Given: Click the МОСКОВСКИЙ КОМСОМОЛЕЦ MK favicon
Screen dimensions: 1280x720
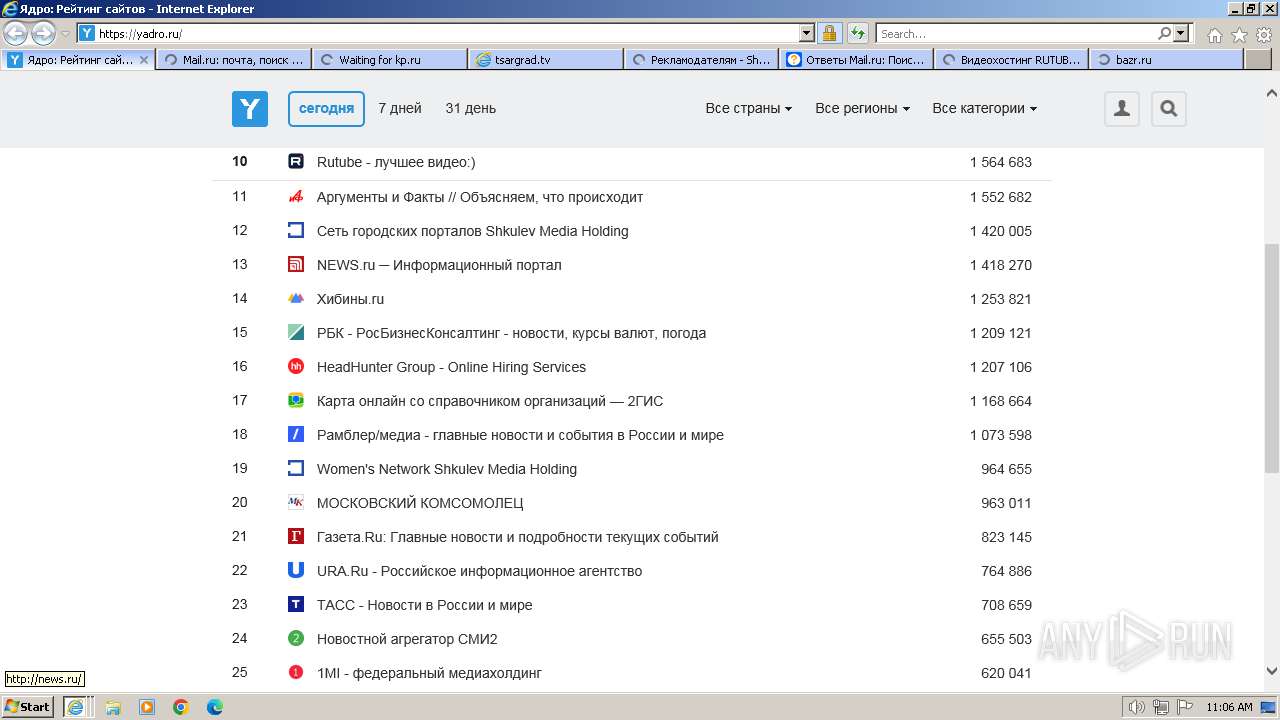Looking at the screenshot, I should 296,502.
